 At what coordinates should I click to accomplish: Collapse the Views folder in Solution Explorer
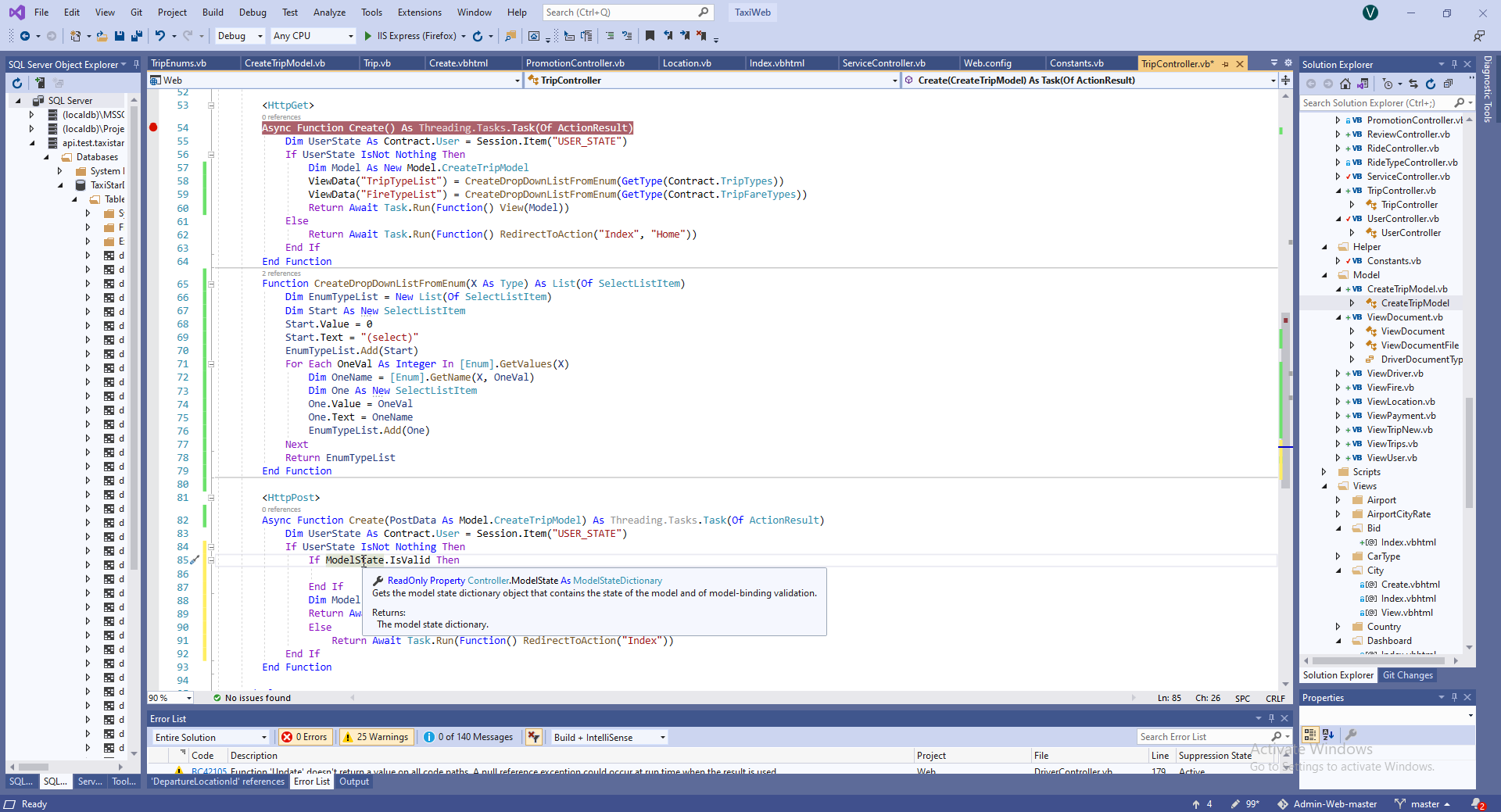1324,486
